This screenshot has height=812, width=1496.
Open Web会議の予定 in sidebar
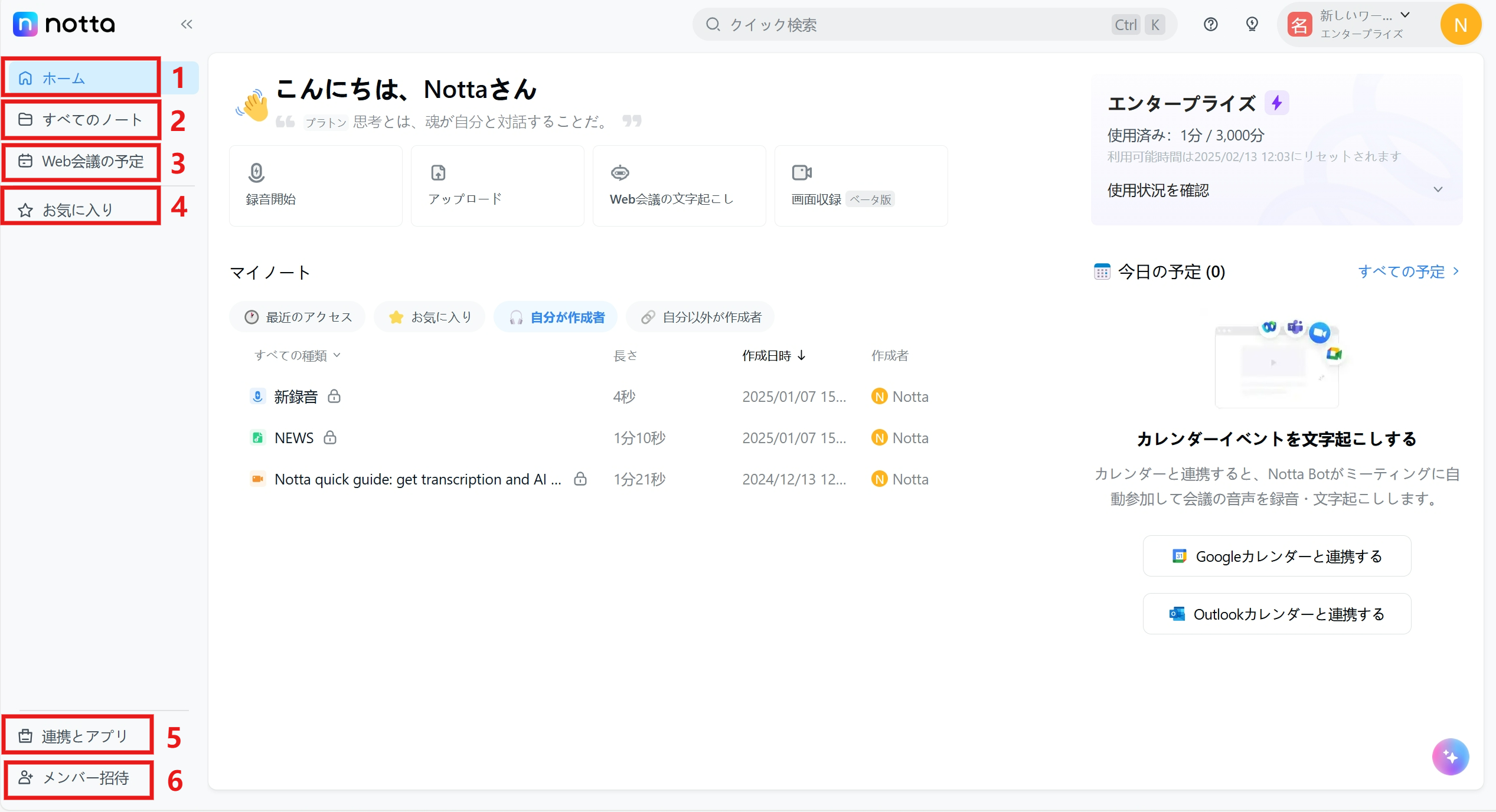[x=82, y=161]
